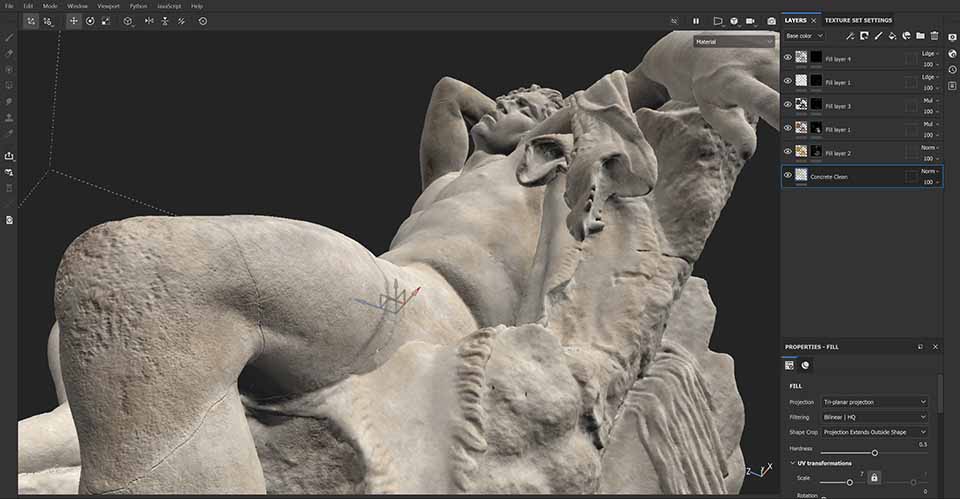Select the Move translate gizmo tool

pos(73,21)
